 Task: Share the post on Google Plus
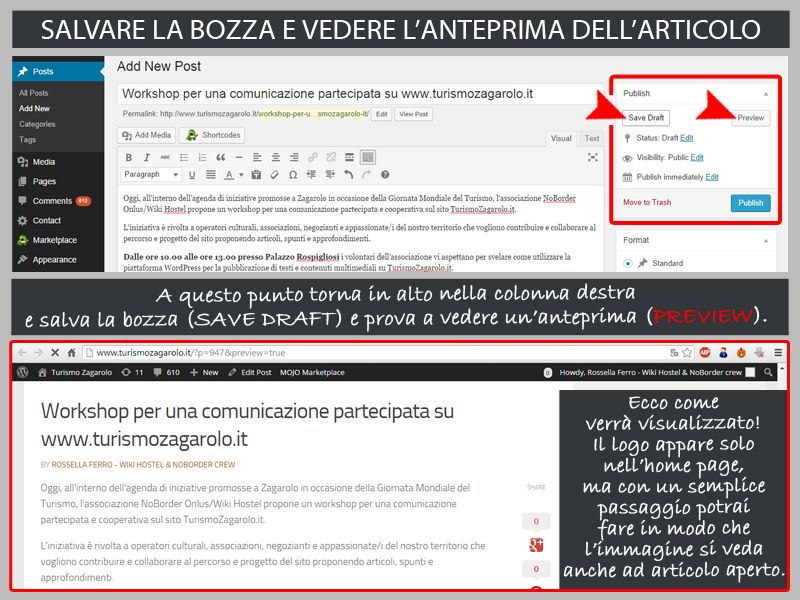(536, 545)
